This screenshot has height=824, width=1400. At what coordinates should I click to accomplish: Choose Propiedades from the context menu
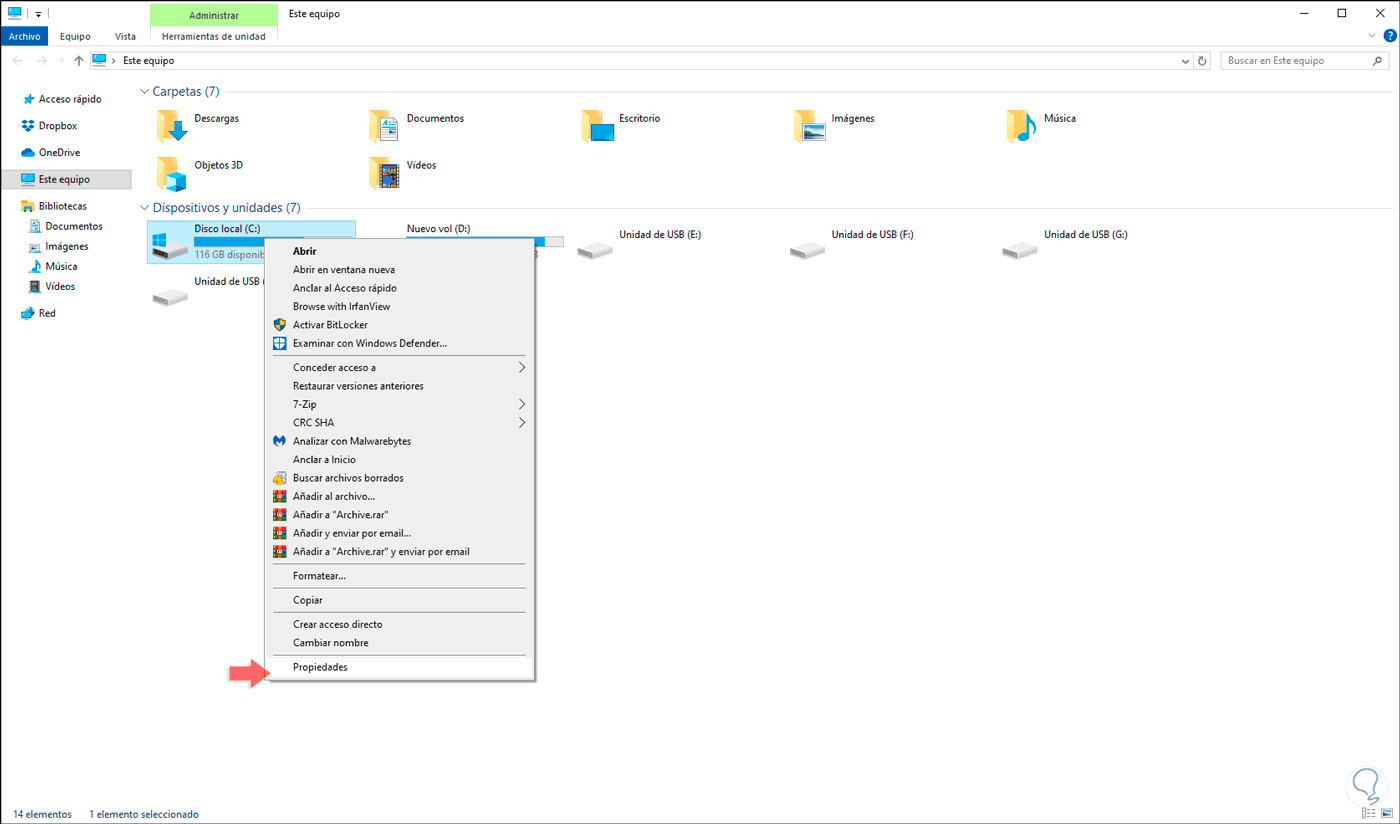click(400, 667)
